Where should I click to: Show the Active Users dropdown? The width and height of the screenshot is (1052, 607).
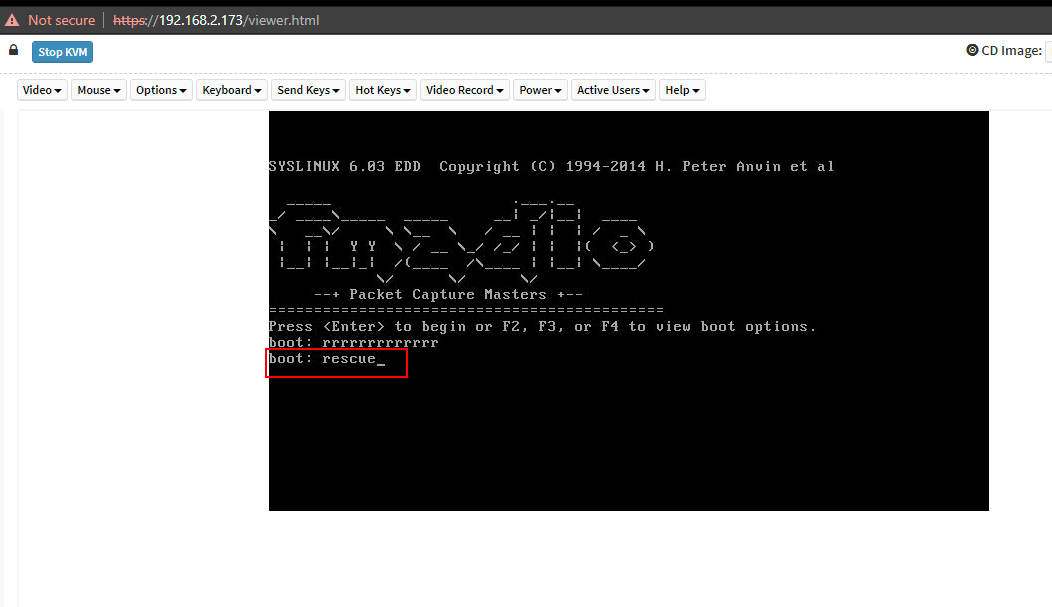coord(613,90)
